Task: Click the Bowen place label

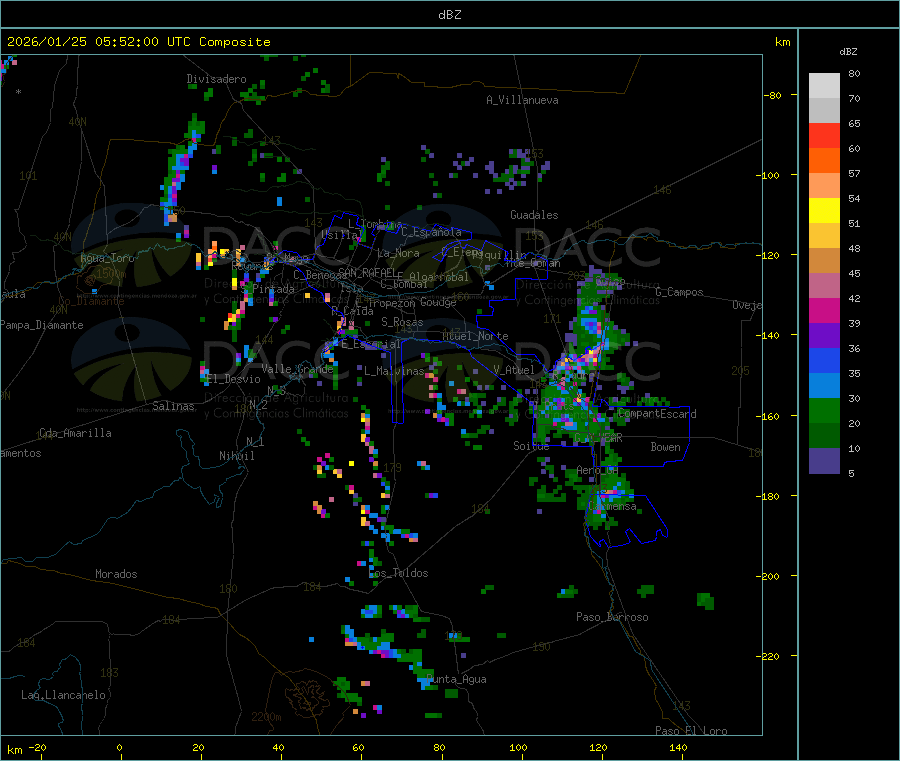Action: (x=665, y=447)
